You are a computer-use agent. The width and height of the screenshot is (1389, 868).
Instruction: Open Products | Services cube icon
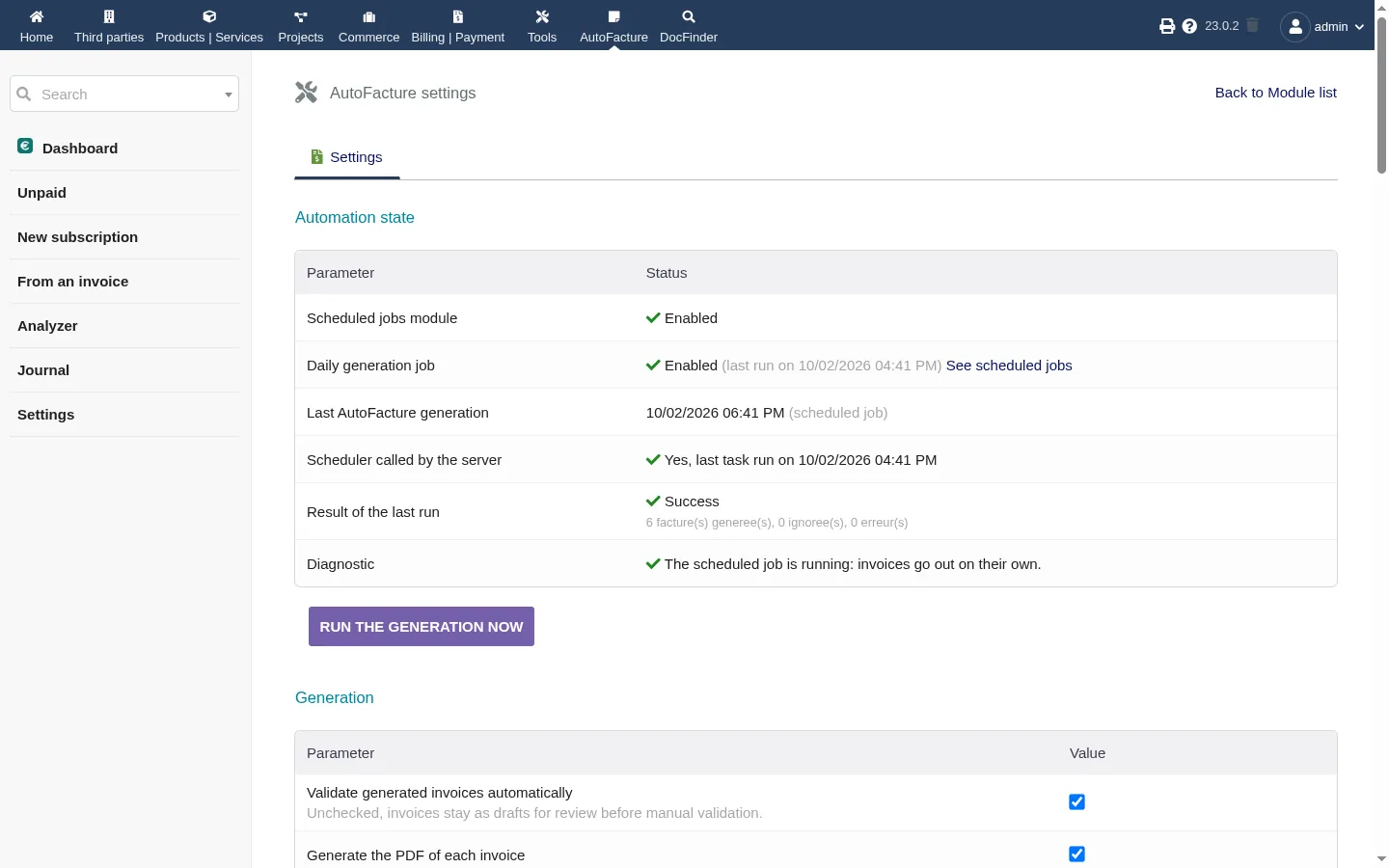[x=209, y=16]
